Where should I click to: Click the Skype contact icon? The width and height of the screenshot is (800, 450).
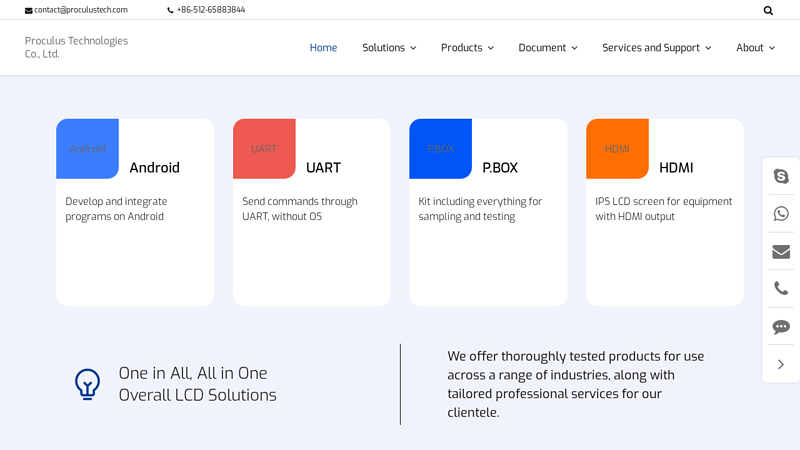(781, 176)
